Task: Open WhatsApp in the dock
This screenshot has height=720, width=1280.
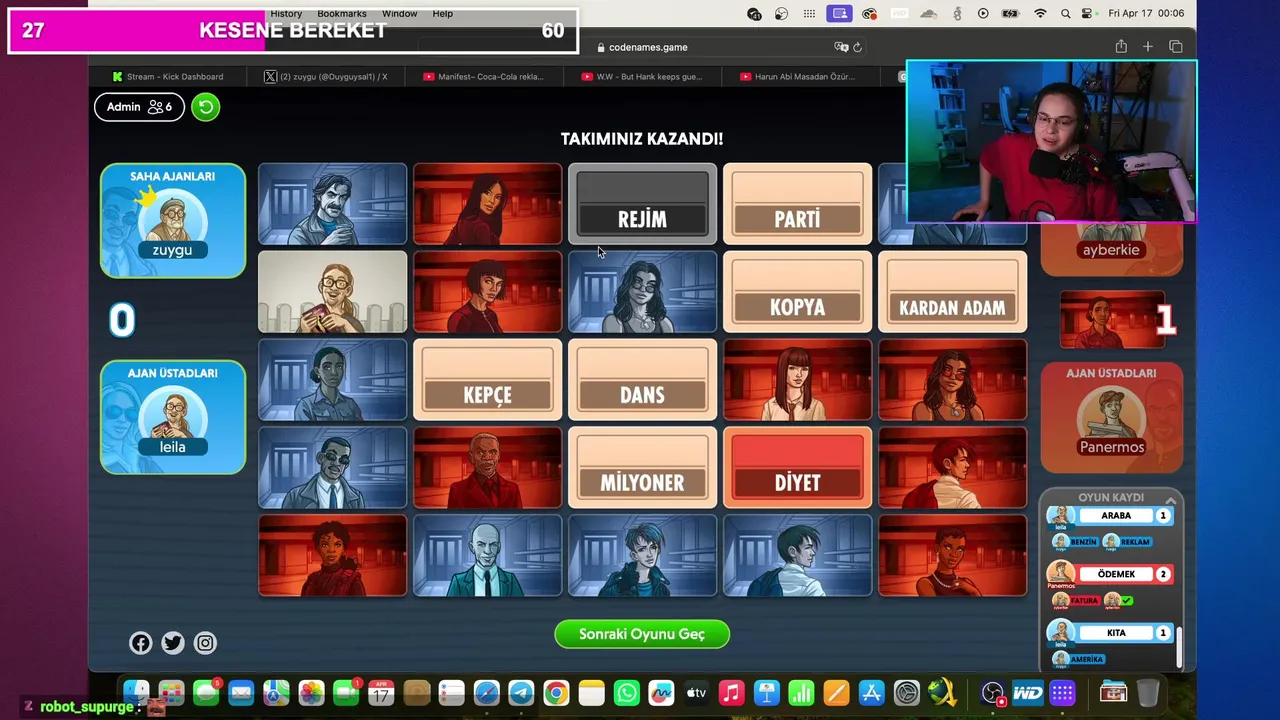Action: coord(626,693)
